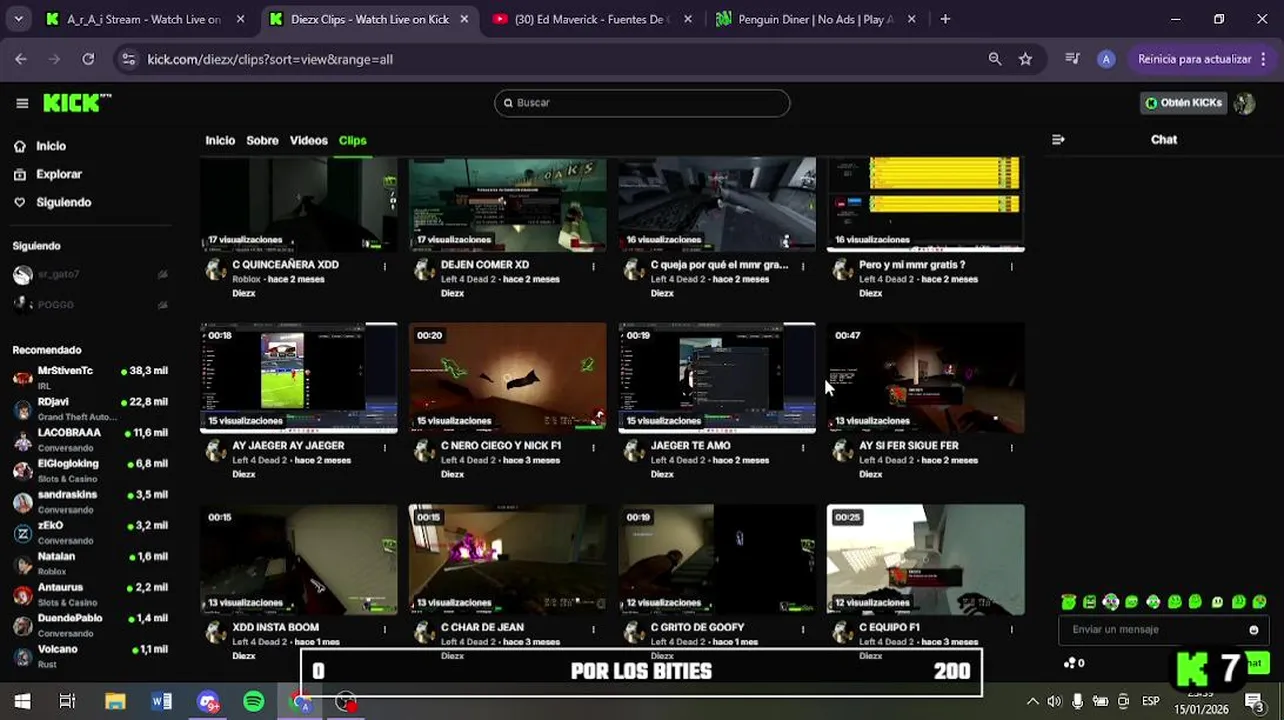Go back in browser history
The width and height of the screenshot is (1284, 720).
pyautogui.click(x=21, y=59)
